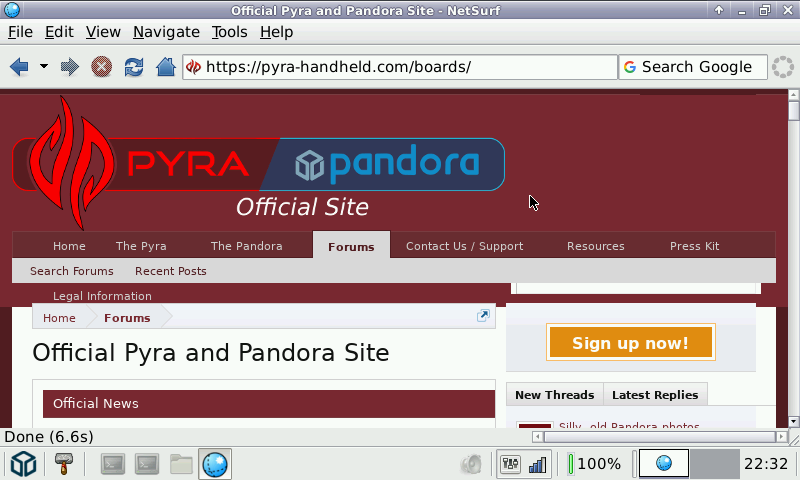
Task: Reload the page with the refresh icon
Action: coord(133,67)
